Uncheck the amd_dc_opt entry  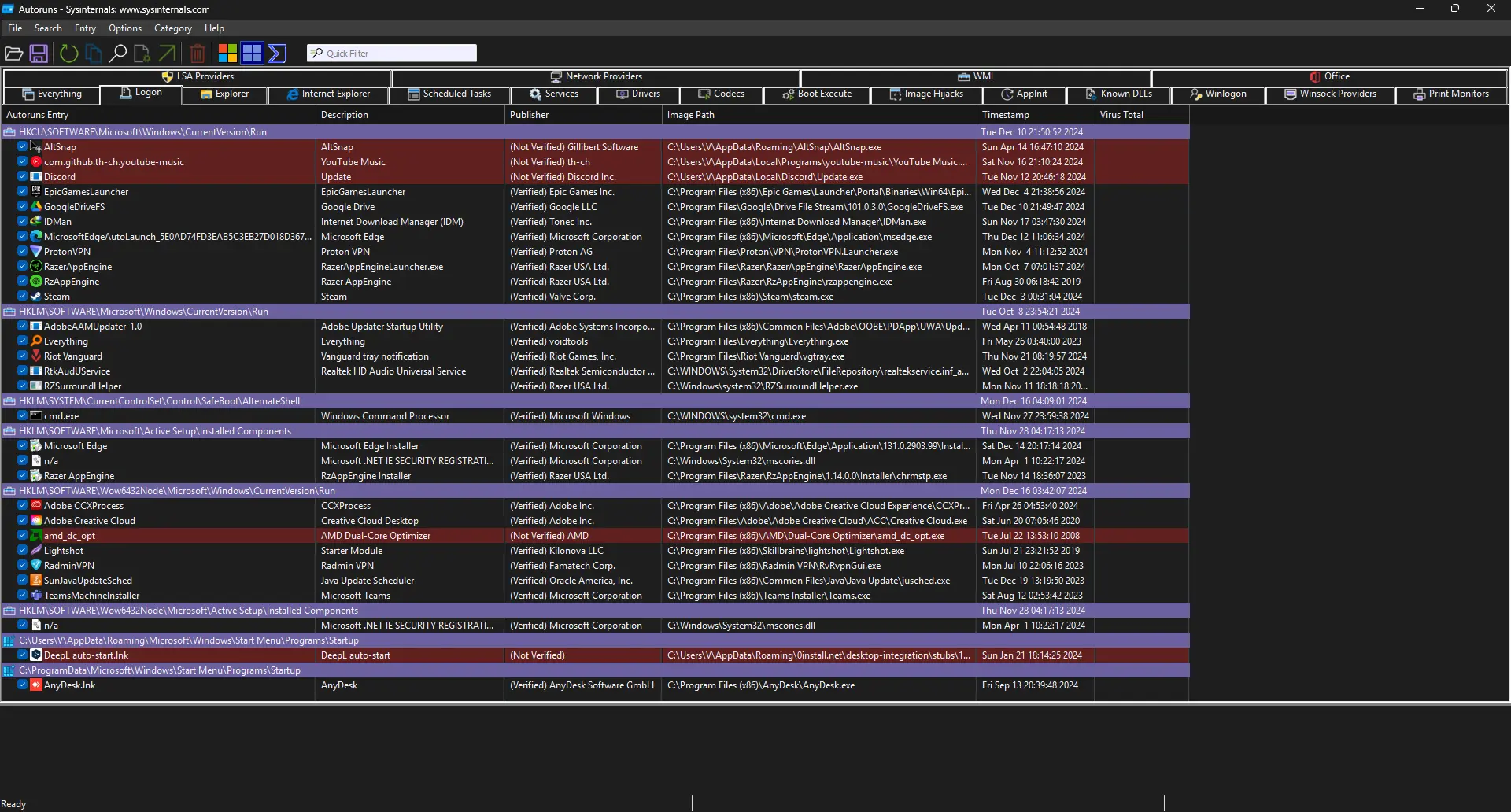coord(23,536)
